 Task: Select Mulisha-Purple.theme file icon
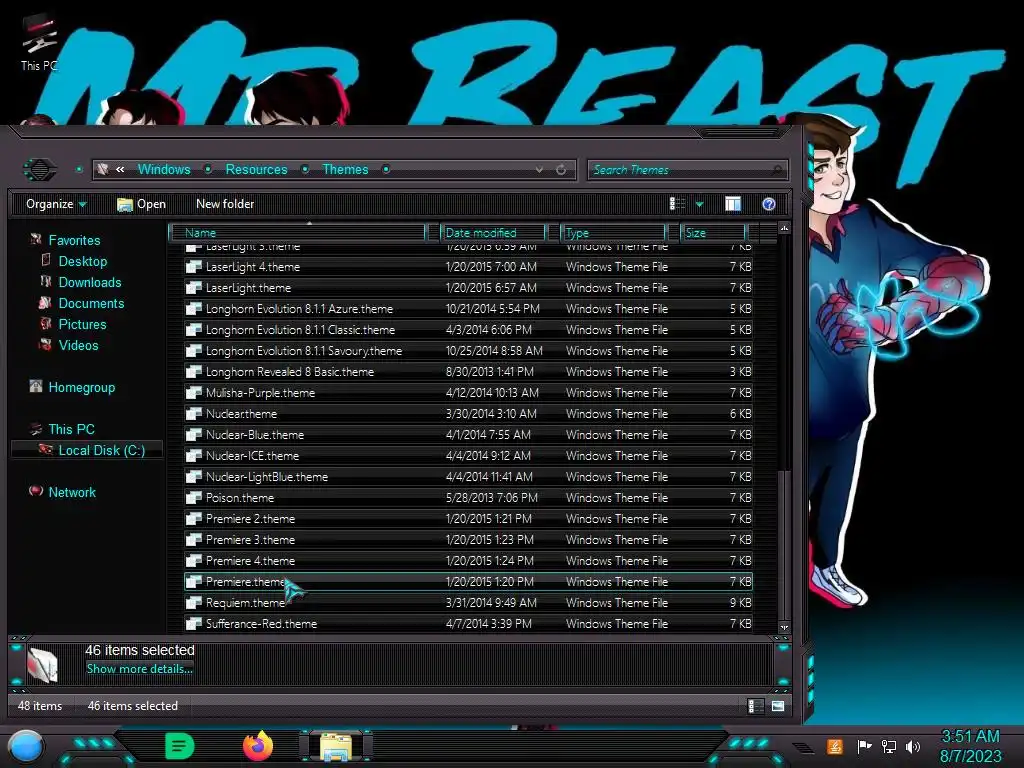coord(193,392)
